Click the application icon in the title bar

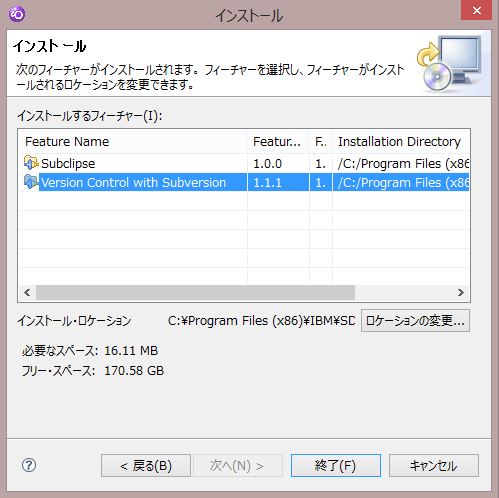pos(17,14)
